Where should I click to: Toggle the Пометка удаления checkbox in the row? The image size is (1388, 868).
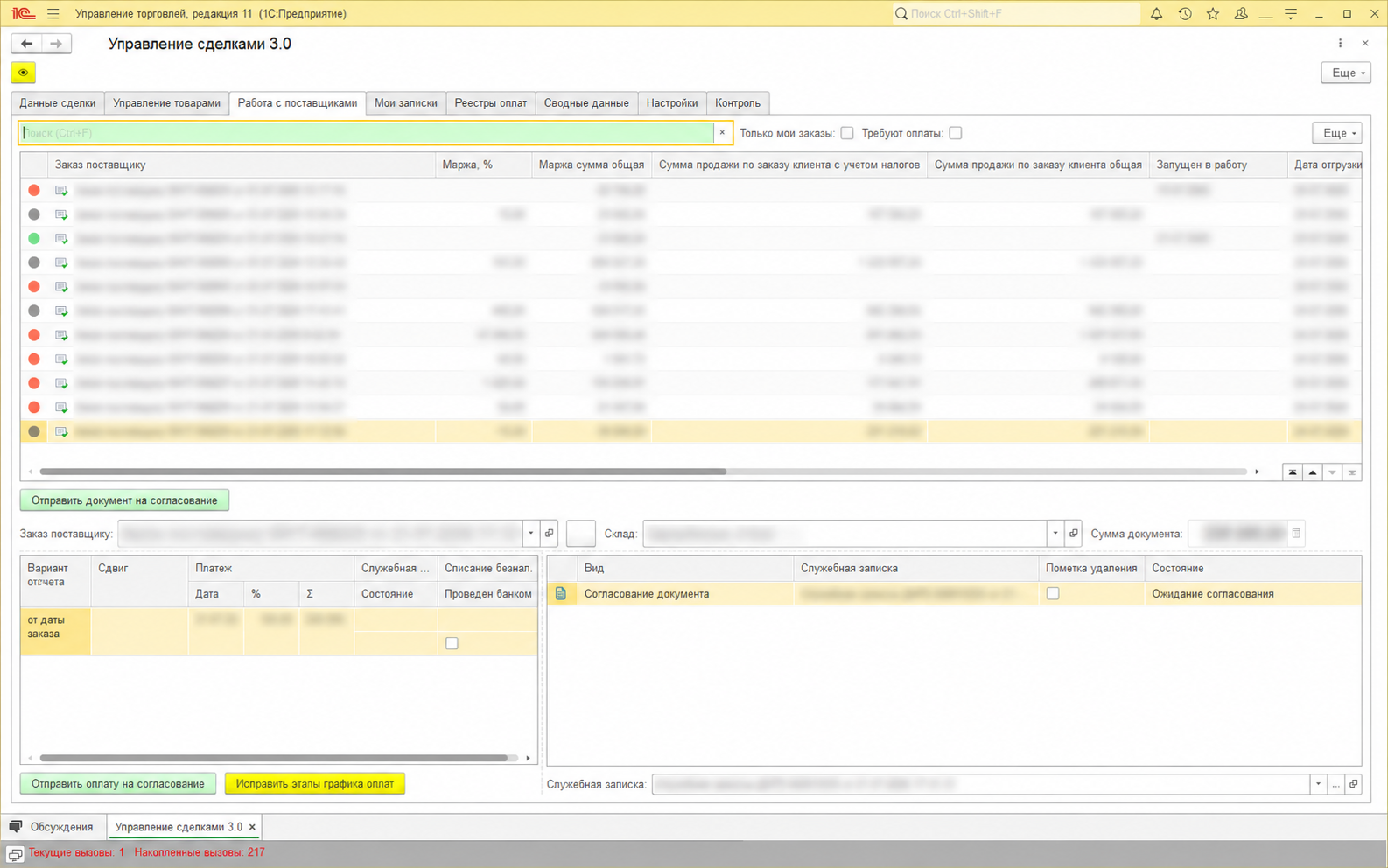click(x=1053, y=593)
